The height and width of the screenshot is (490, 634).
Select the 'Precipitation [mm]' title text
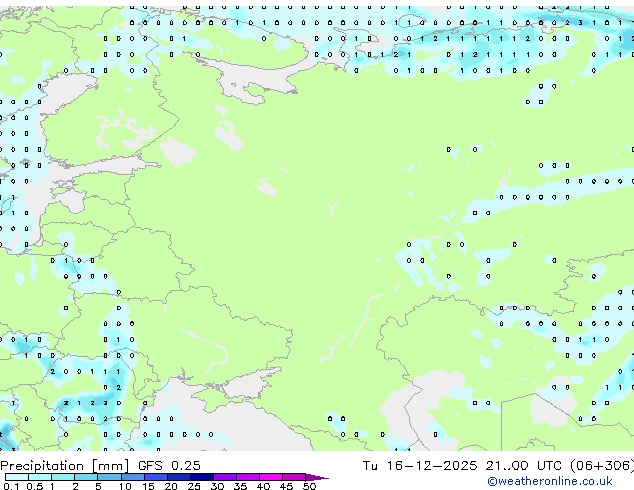(65, 466)
